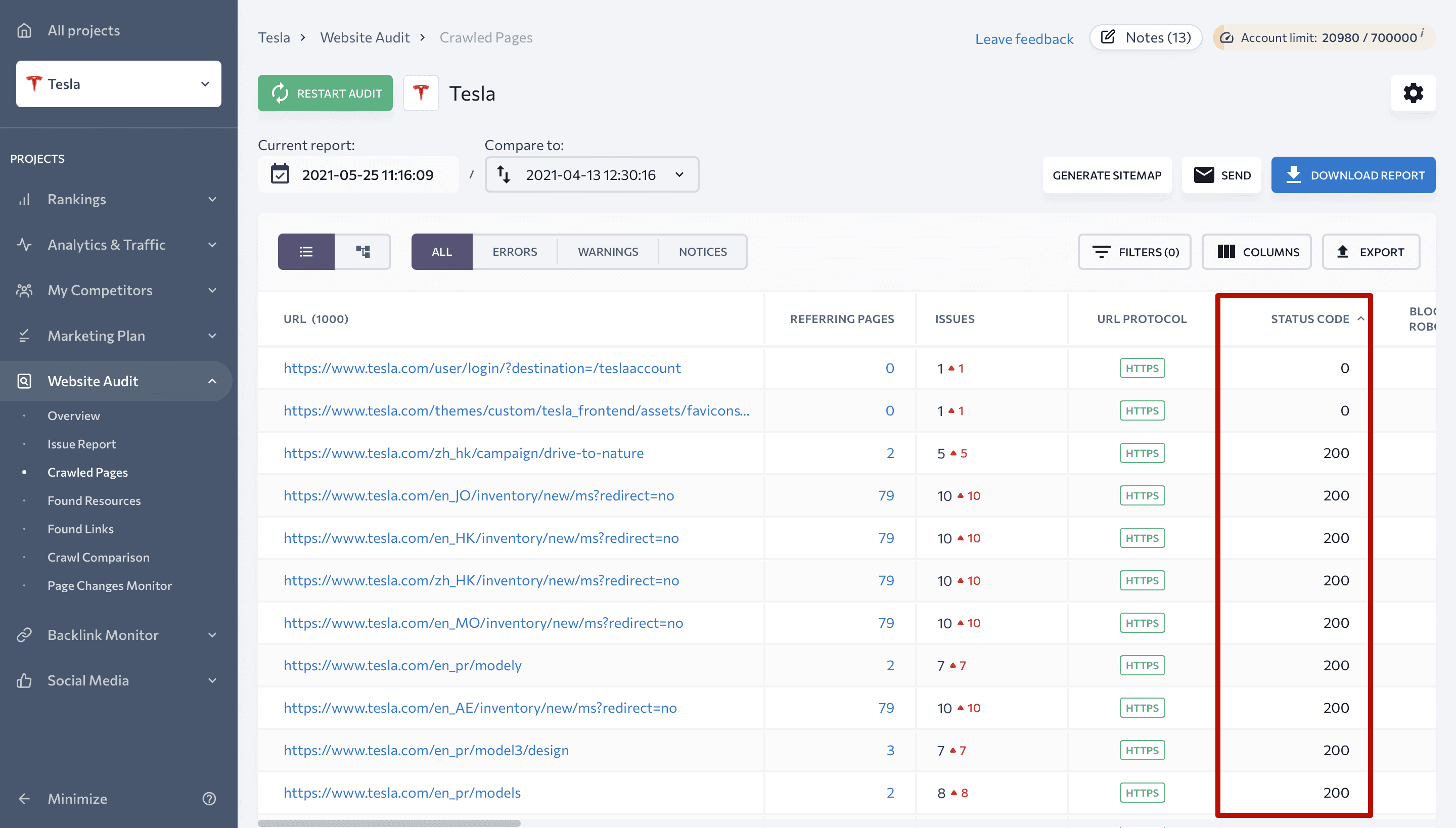Open the zh_hk drive-to-nature URL

coord(464,453)
